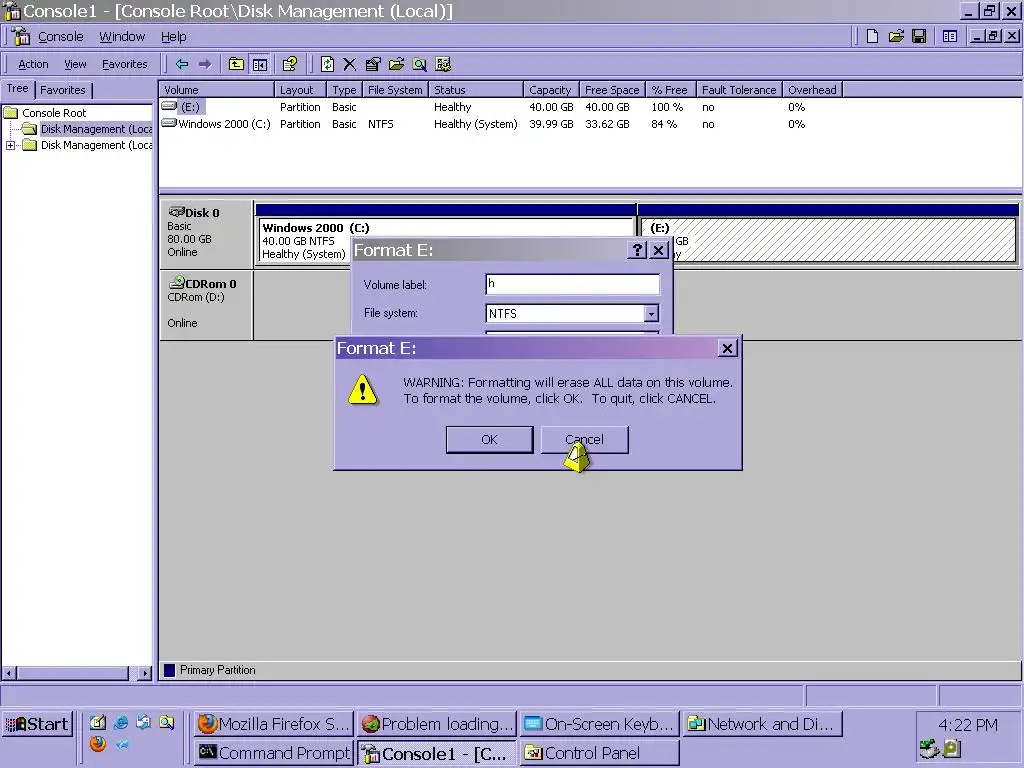Screen dimensions: 1024x768
Task: Click the Show Desktop quick launch icon
Action: point(98,722)
